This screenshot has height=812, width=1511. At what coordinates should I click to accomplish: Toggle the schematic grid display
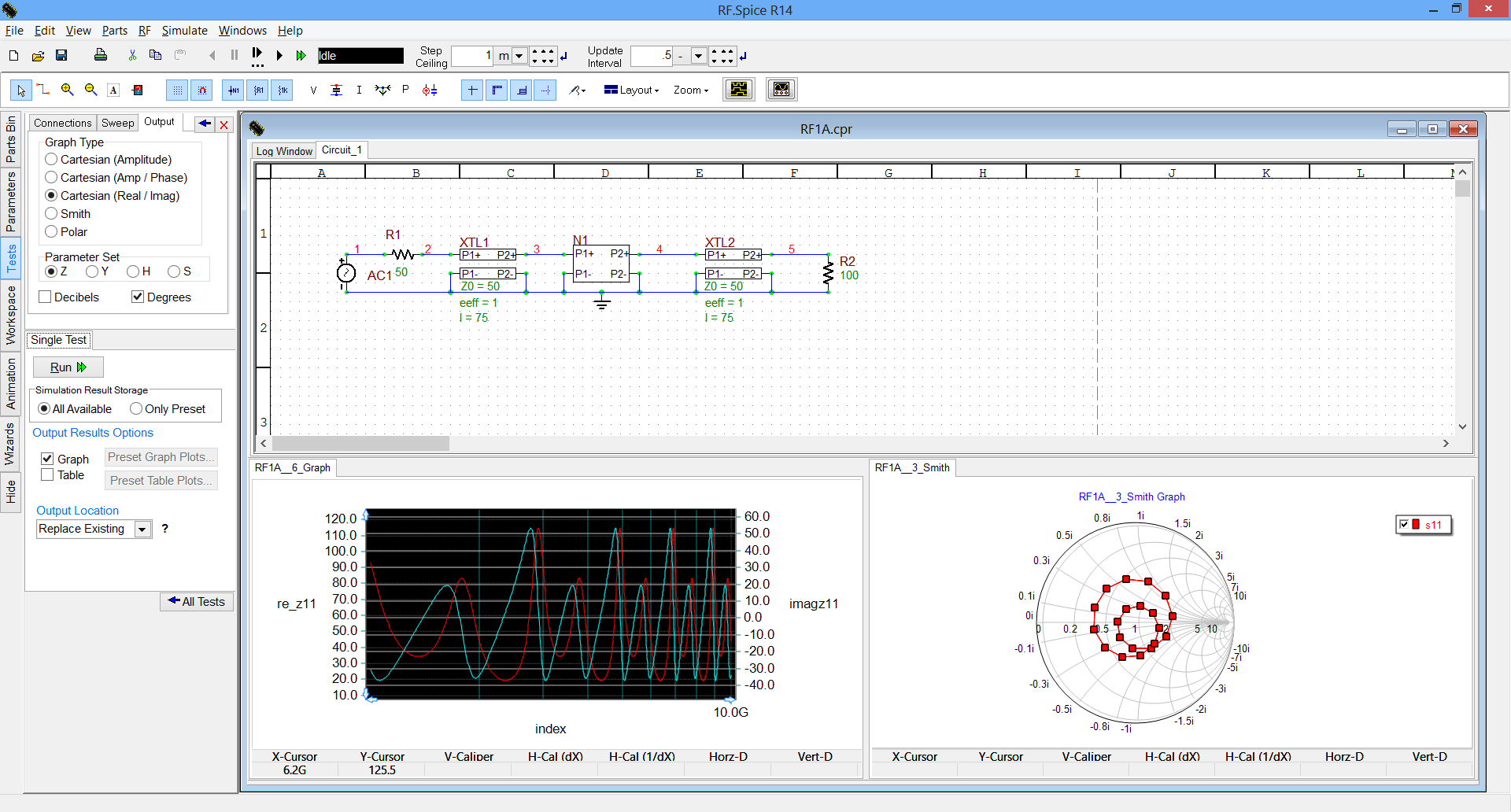coord(177,90)
